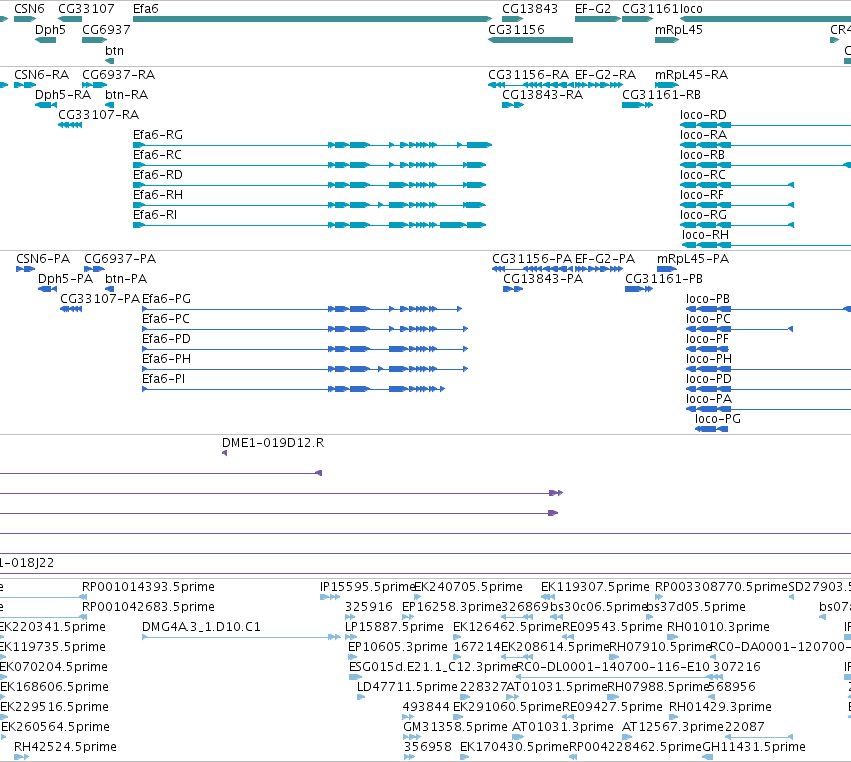Click the DME1-019D12.R feature label
This screenshot has width=851, height=762.
[273, 443]
